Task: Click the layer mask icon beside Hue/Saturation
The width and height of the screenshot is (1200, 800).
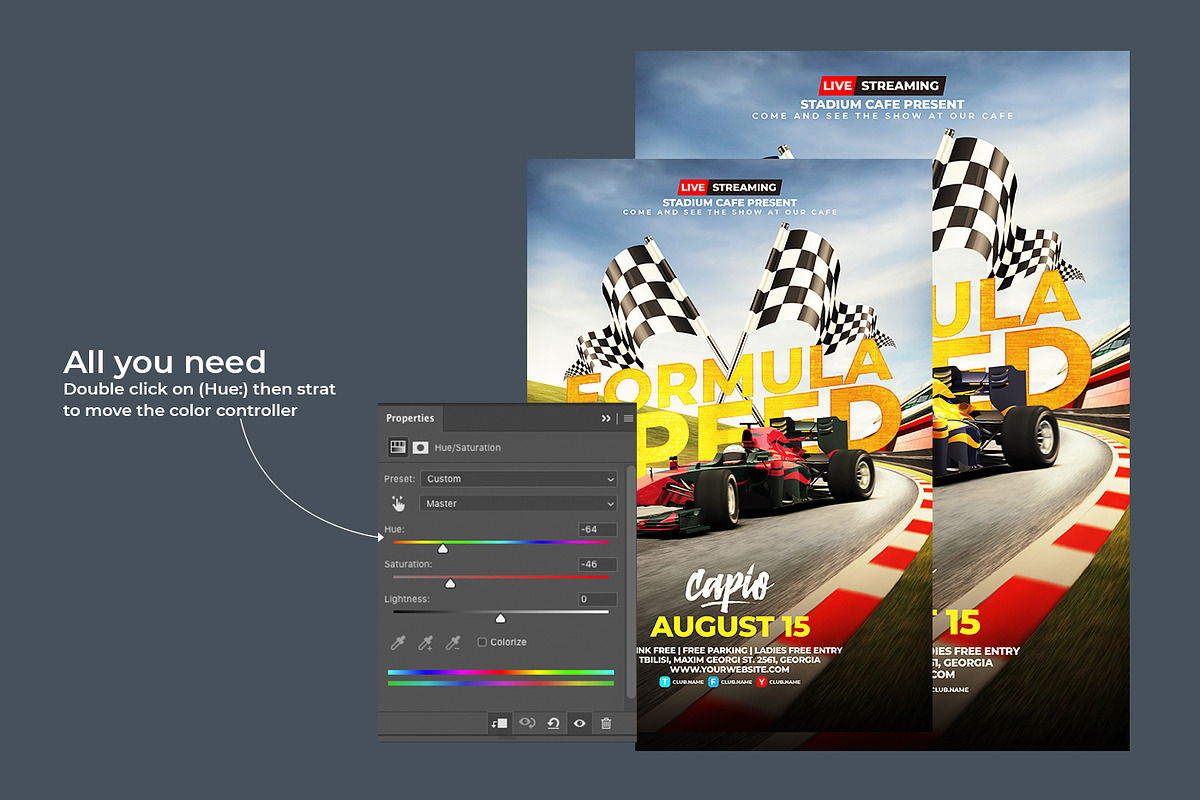Action: pyautogui.click(x=421, y=447)
